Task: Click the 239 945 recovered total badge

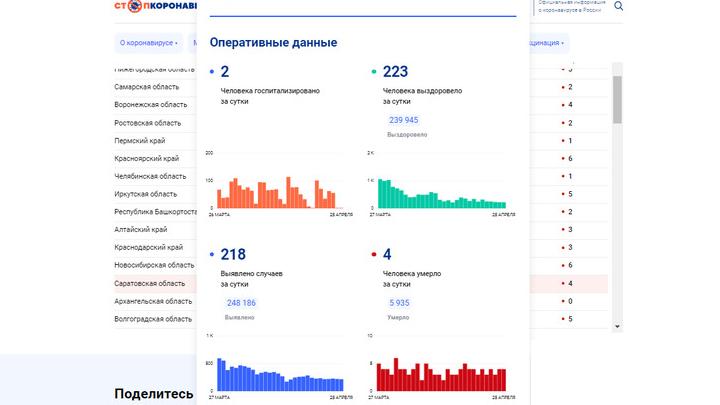Action: [397, 120]
